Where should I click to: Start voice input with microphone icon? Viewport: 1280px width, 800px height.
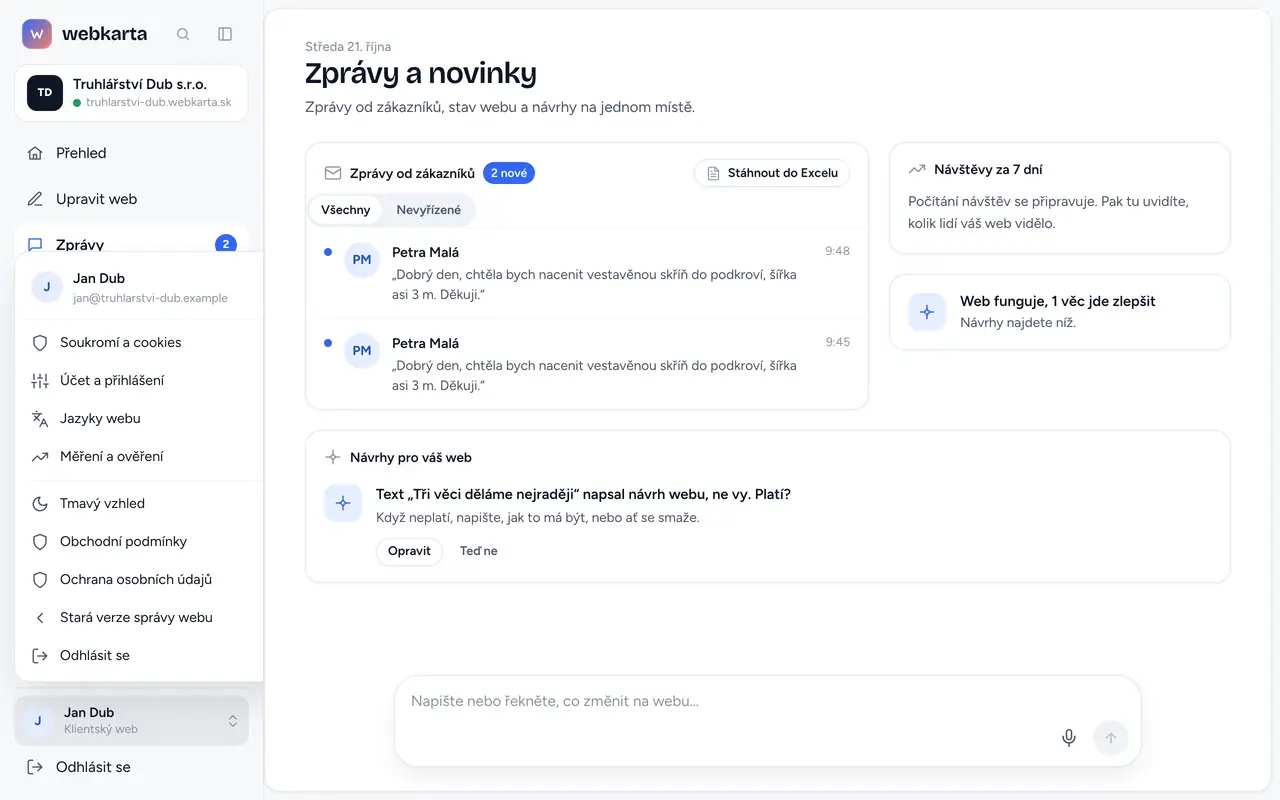pos(1069,738)
